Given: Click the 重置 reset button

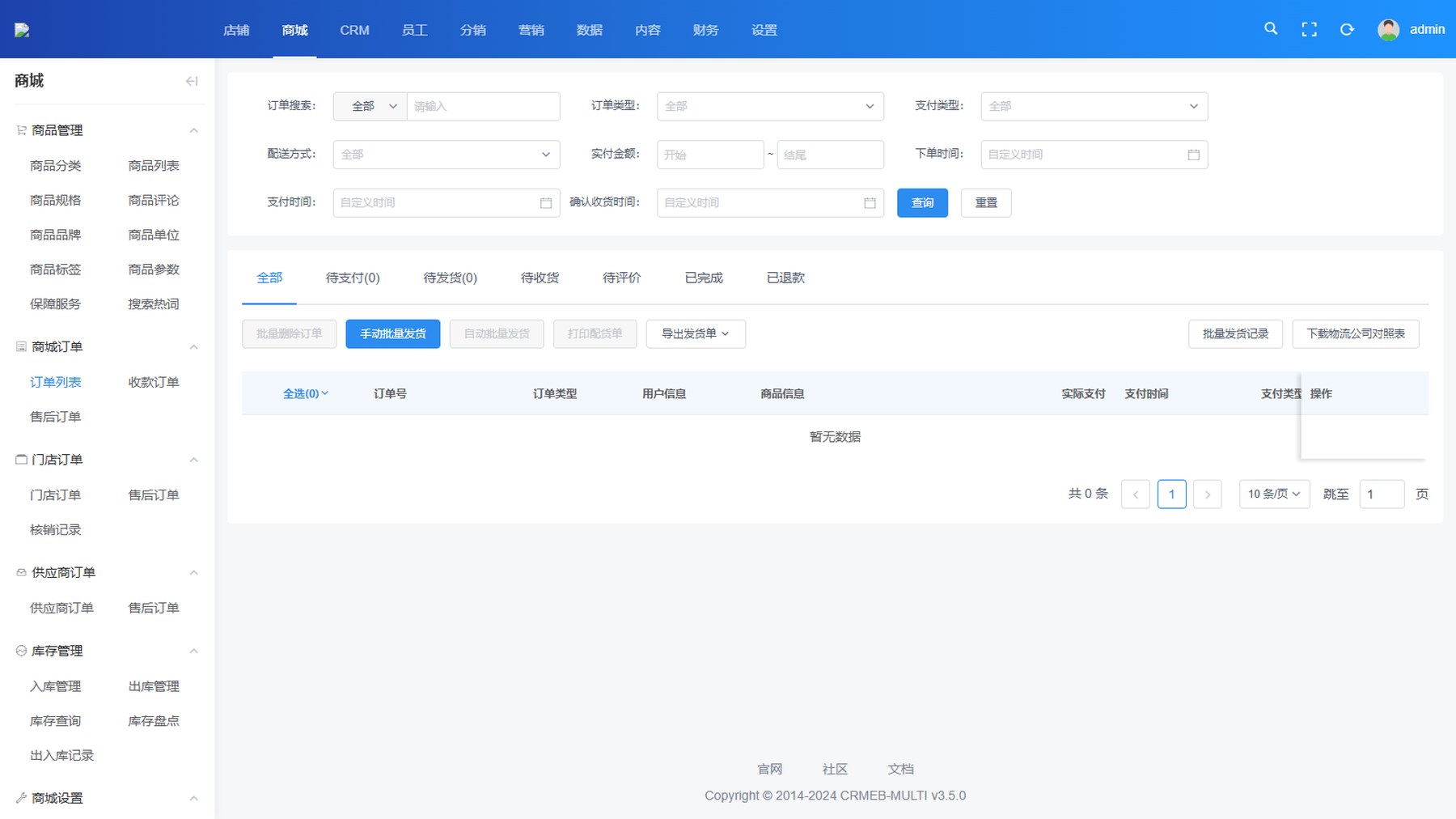Looking at the screenshot, I should click(x=986, y=203).
